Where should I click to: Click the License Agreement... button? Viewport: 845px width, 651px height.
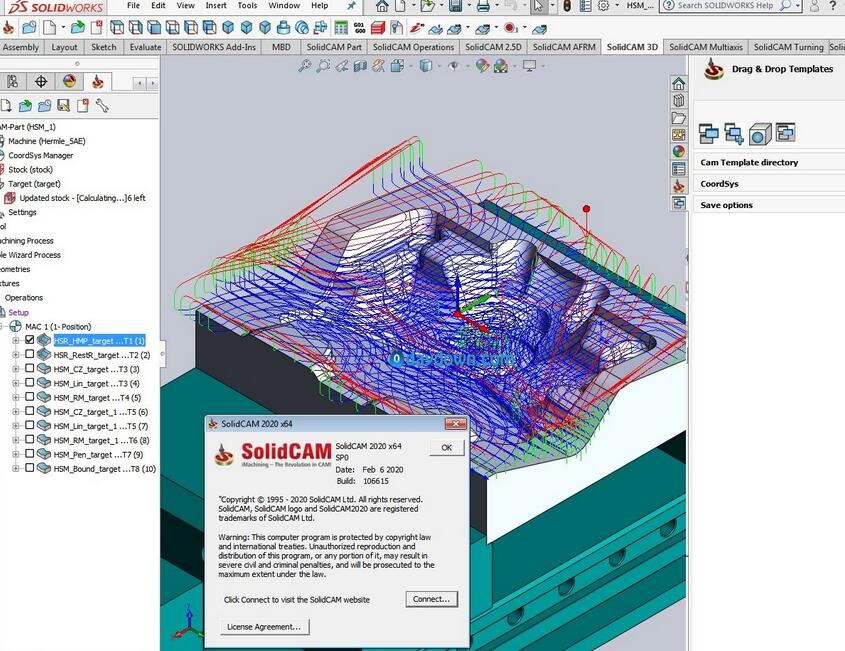coord(264,627)
